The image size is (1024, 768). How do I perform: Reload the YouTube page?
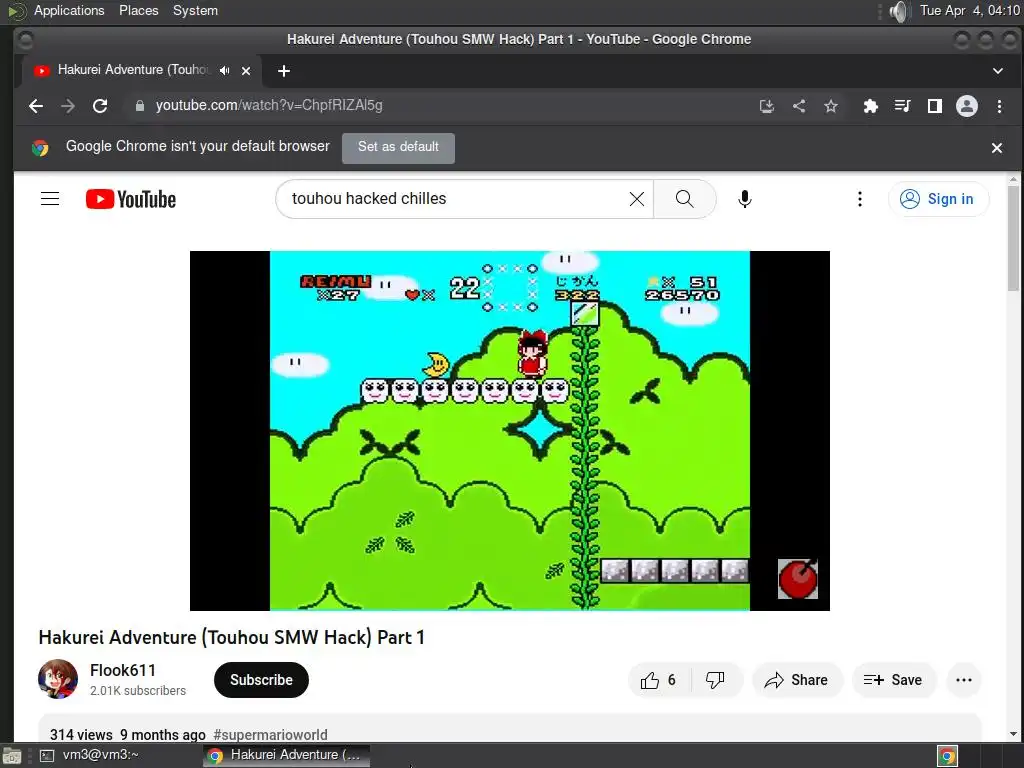(100, 106)
